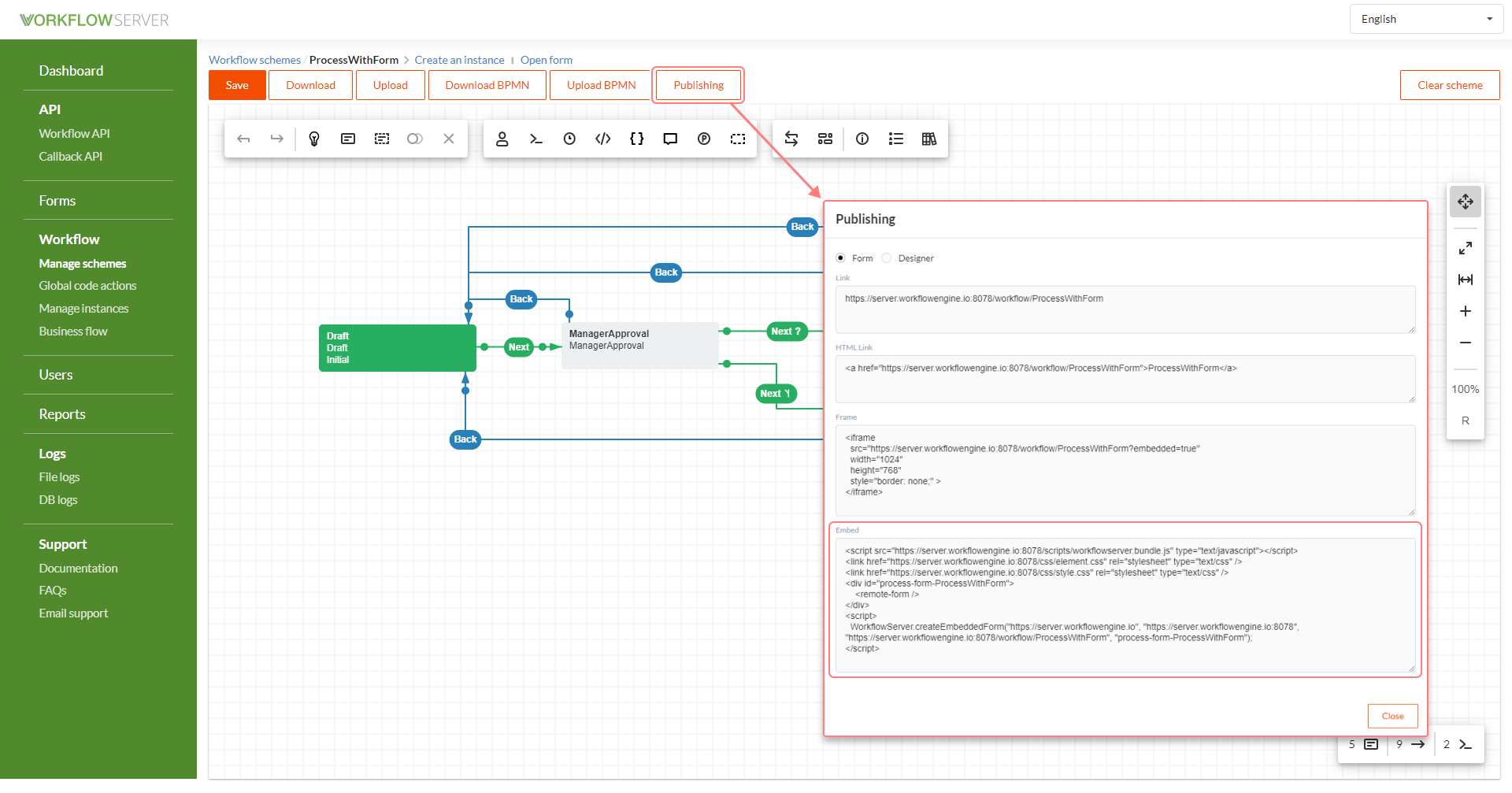Expand designer to full screen
Viewport: 1512px width, 793px height.
[x=1466, y=248]
